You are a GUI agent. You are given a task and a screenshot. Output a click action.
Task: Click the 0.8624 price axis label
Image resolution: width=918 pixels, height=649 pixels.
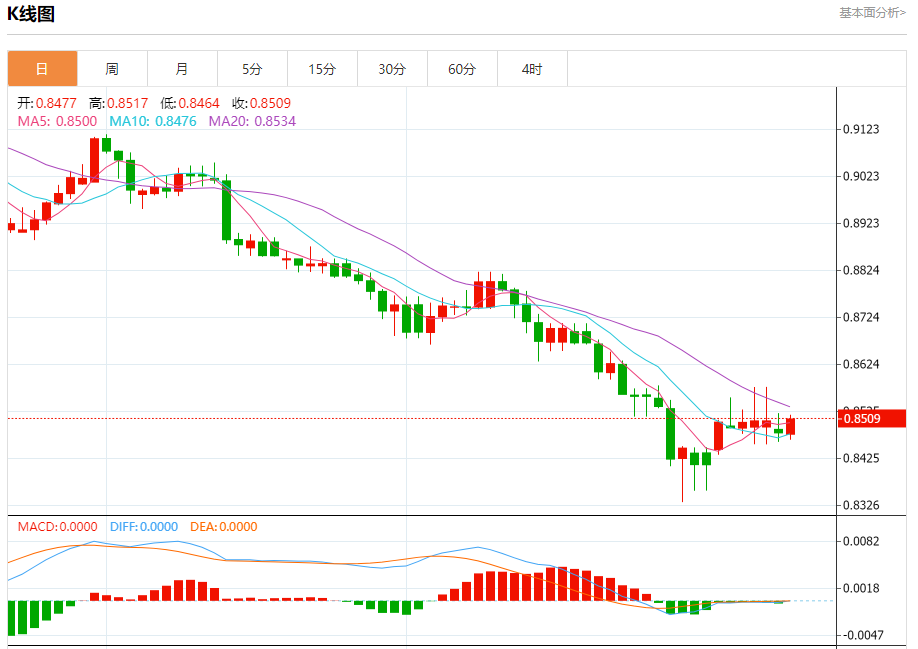[861, 364]
